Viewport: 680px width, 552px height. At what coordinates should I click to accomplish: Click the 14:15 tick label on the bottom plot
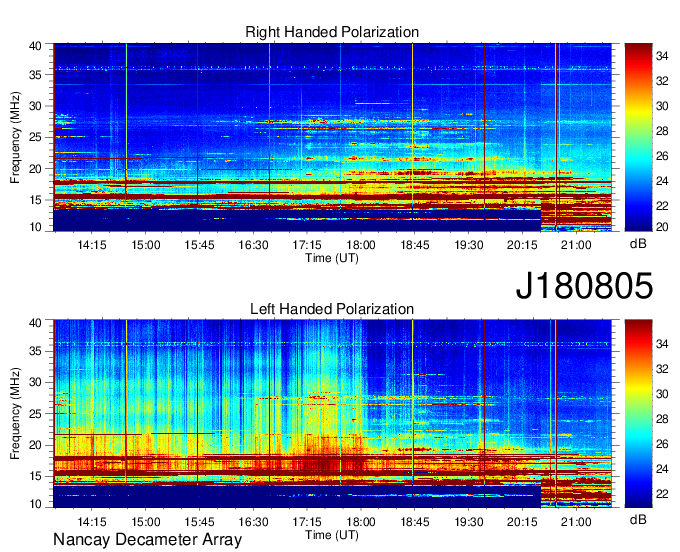[92, 522]
